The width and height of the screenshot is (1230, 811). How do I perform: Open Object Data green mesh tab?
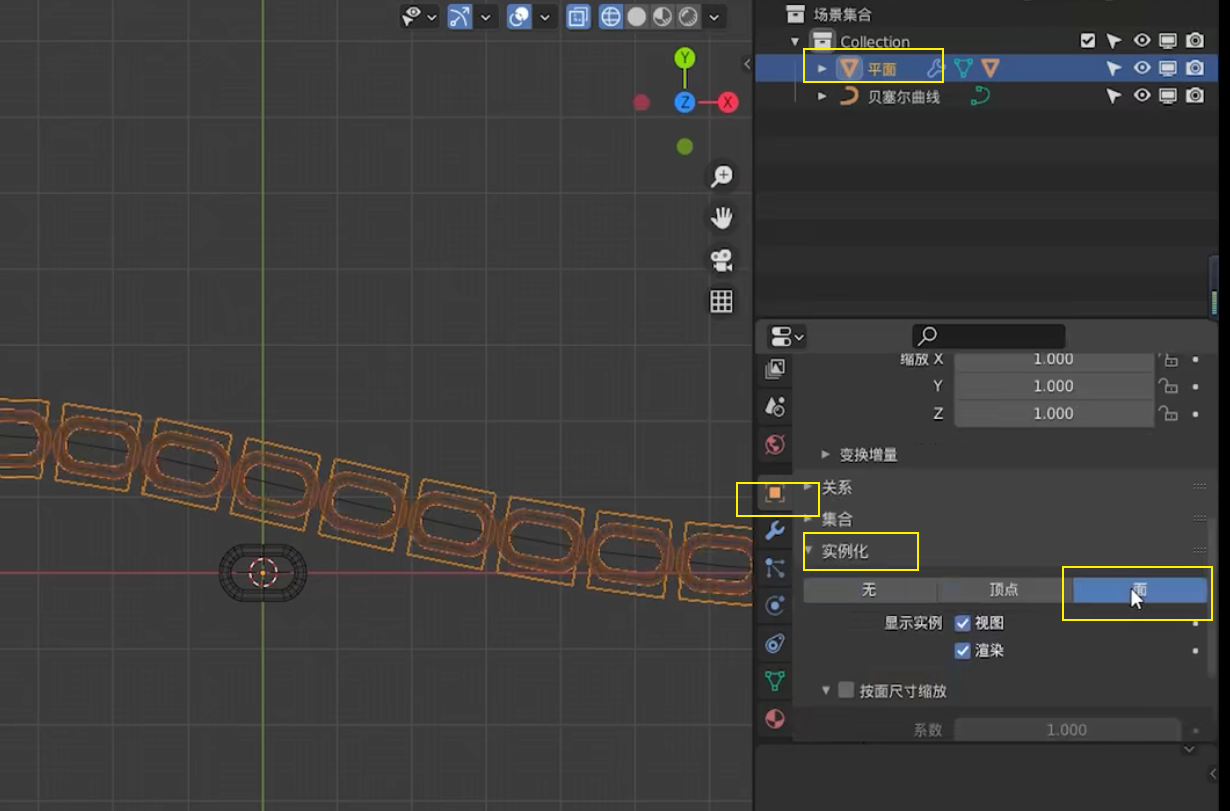(775, 681)
